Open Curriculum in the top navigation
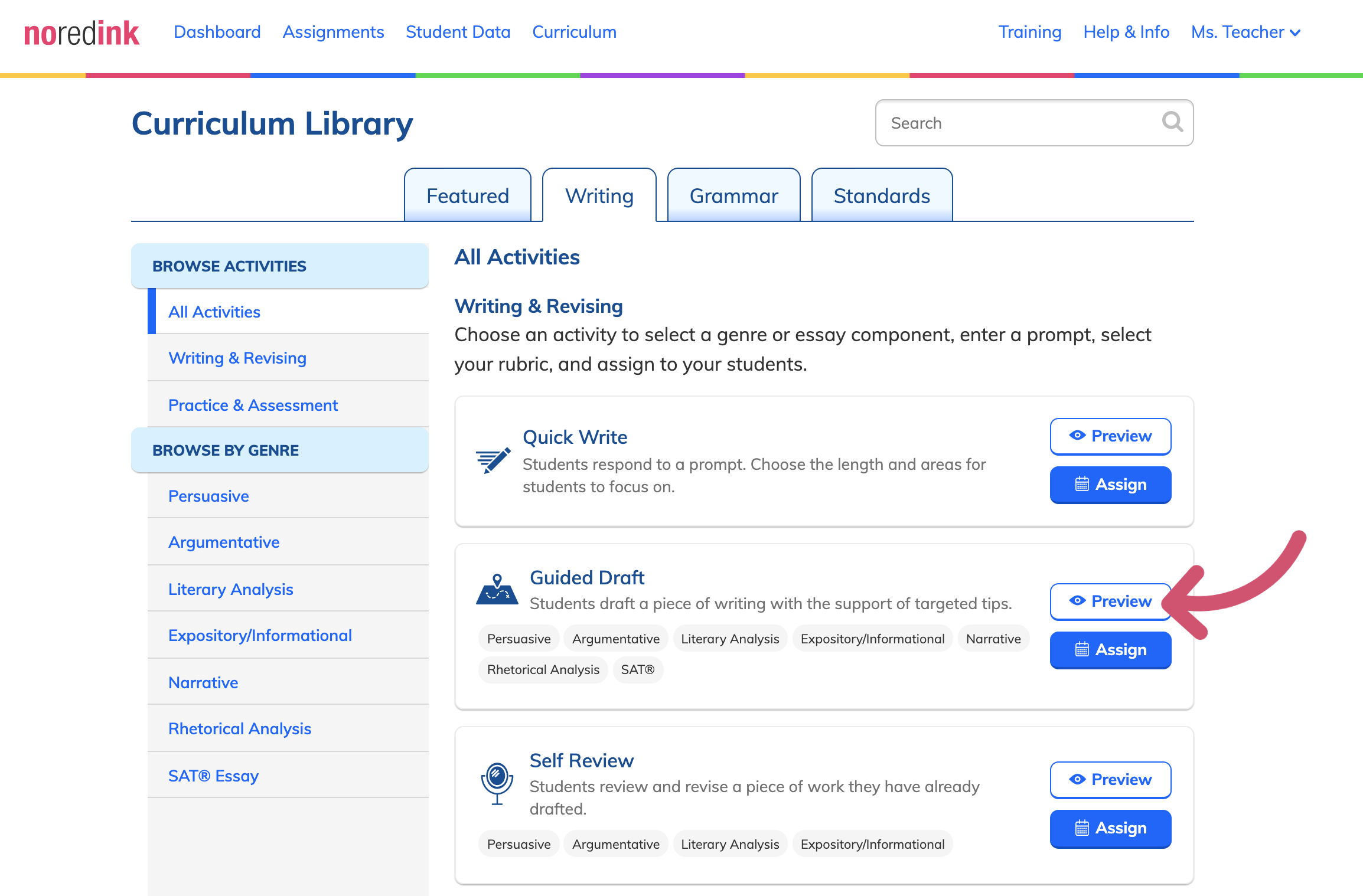The width and height of the screenshot is (1363, 896). point(575,32)
